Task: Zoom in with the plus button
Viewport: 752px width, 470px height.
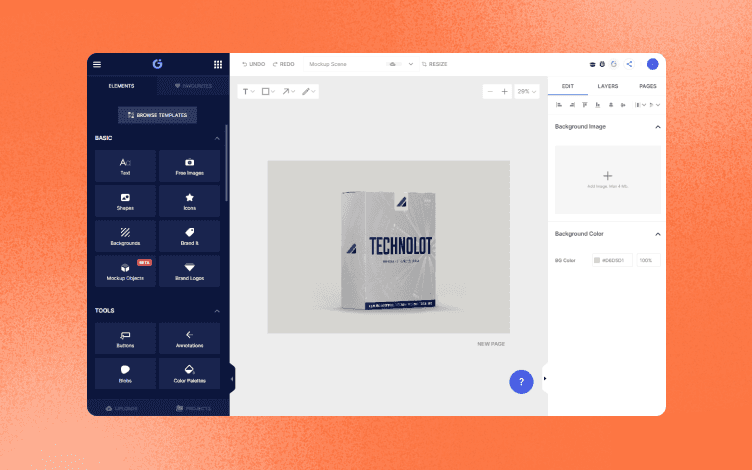Action: [505, 92]
